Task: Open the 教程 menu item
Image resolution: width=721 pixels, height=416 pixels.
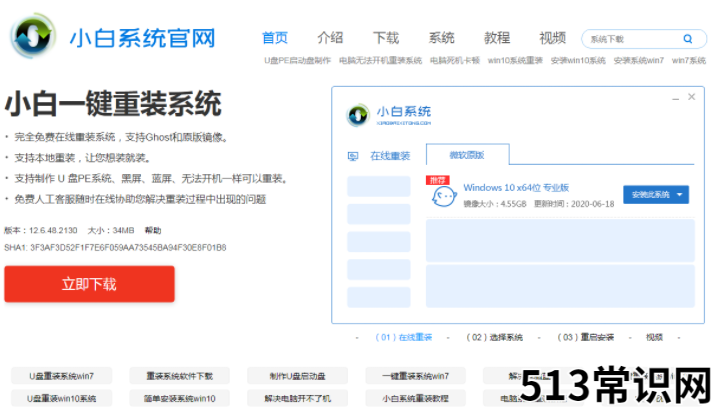Action: [497, 38]
